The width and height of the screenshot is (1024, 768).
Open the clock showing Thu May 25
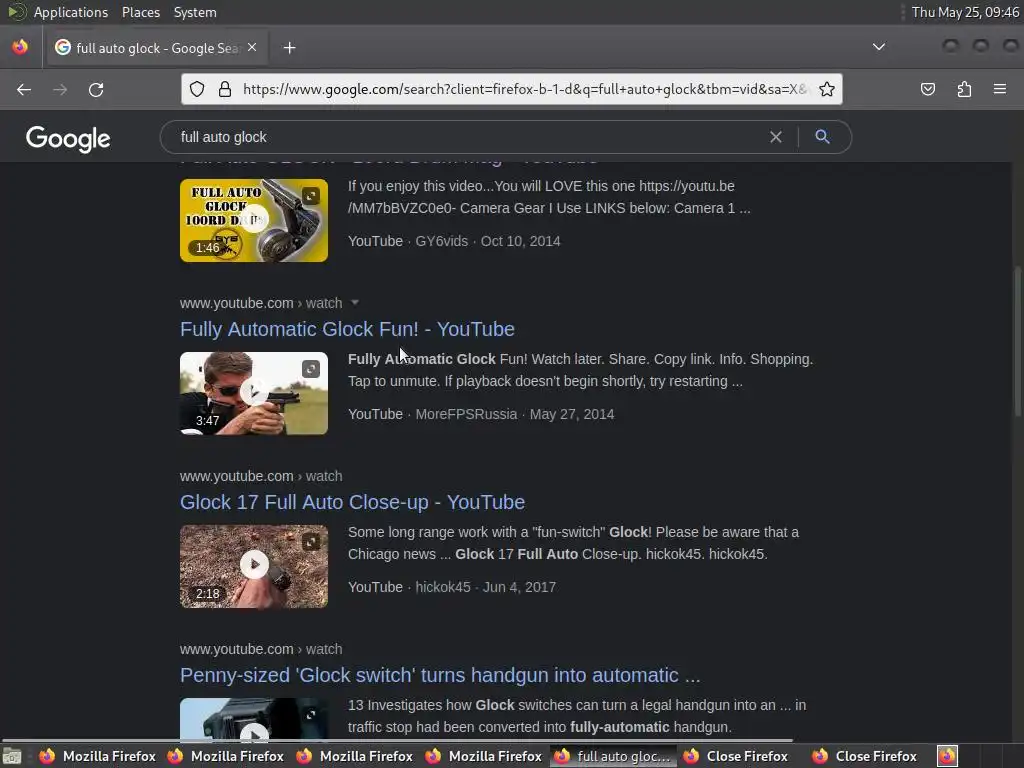pos(965,12)
